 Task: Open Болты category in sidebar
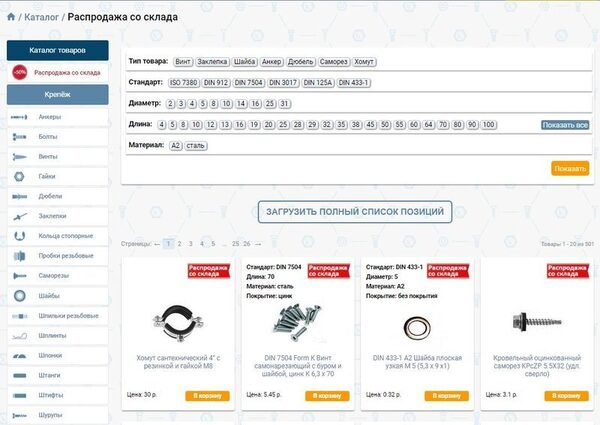click(x=47, y=136)
